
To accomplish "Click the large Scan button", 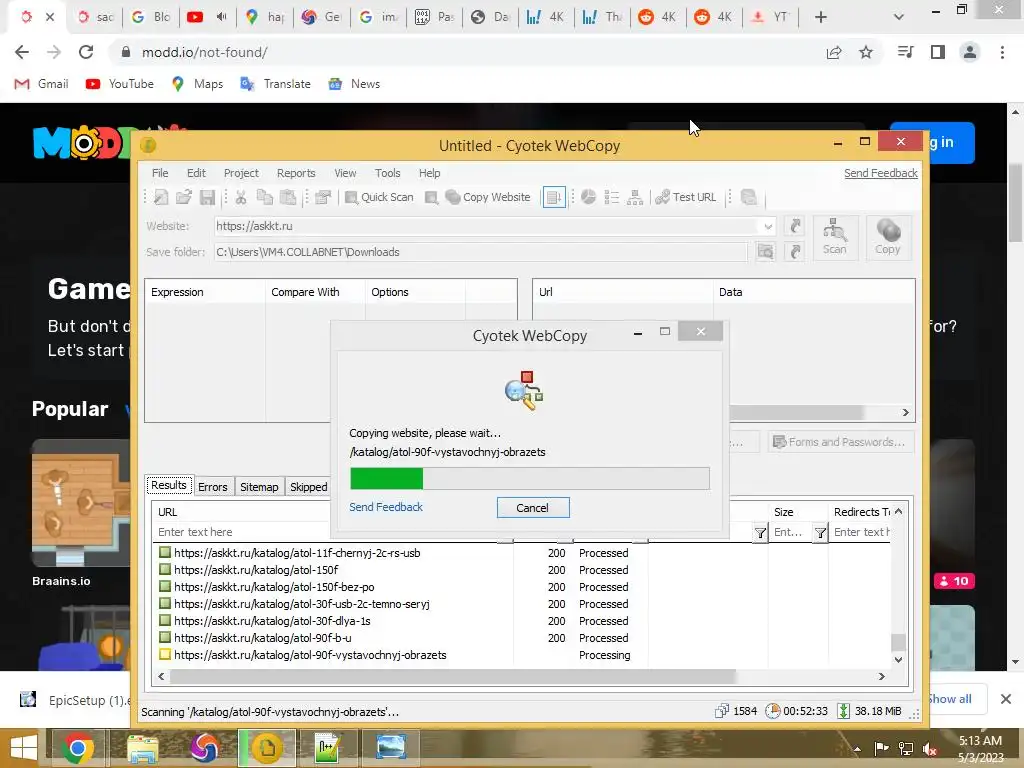I will pyautogui.click(x=835, y=238).
